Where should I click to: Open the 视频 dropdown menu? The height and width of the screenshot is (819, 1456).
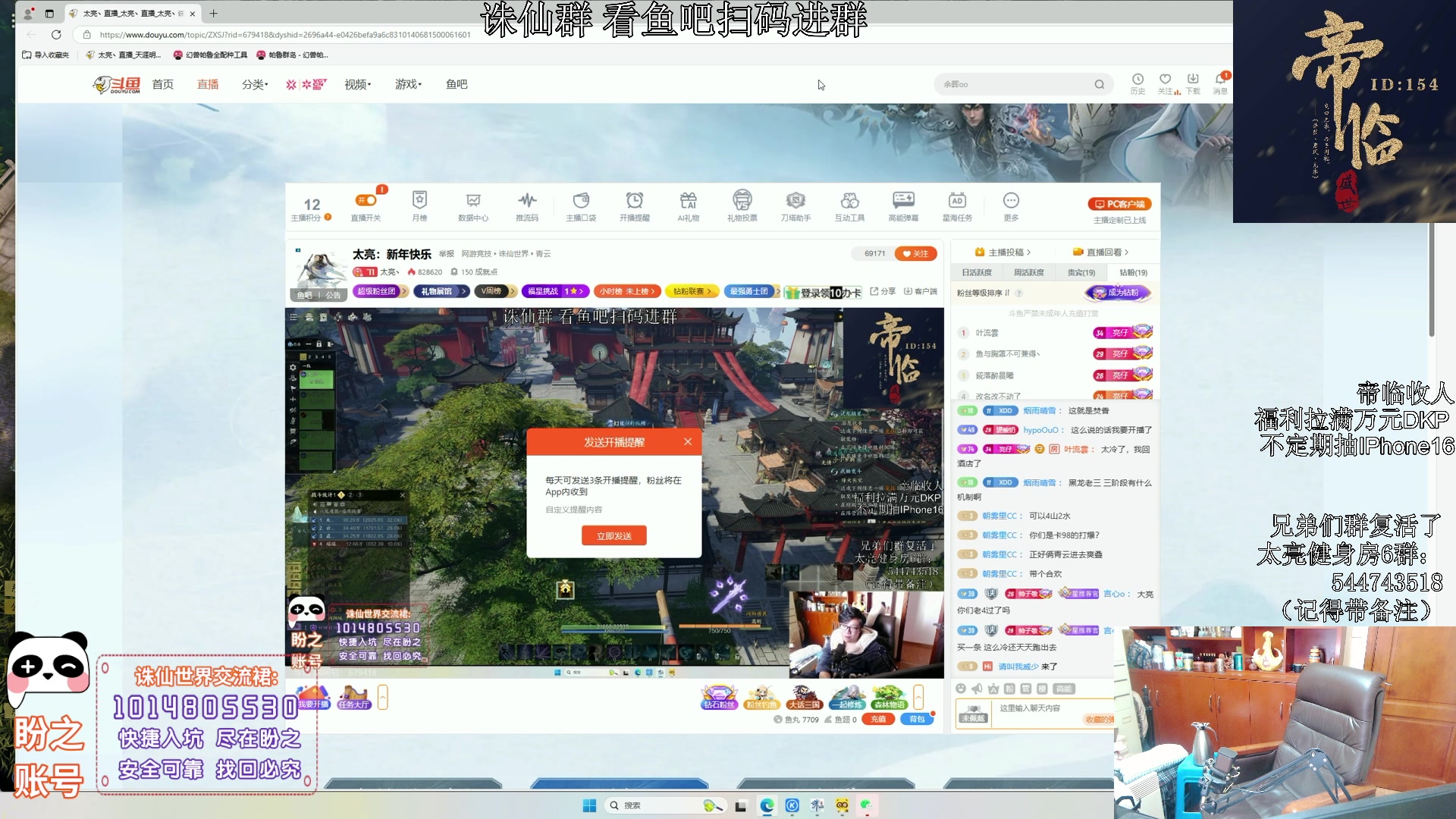[x=357, y=84]
